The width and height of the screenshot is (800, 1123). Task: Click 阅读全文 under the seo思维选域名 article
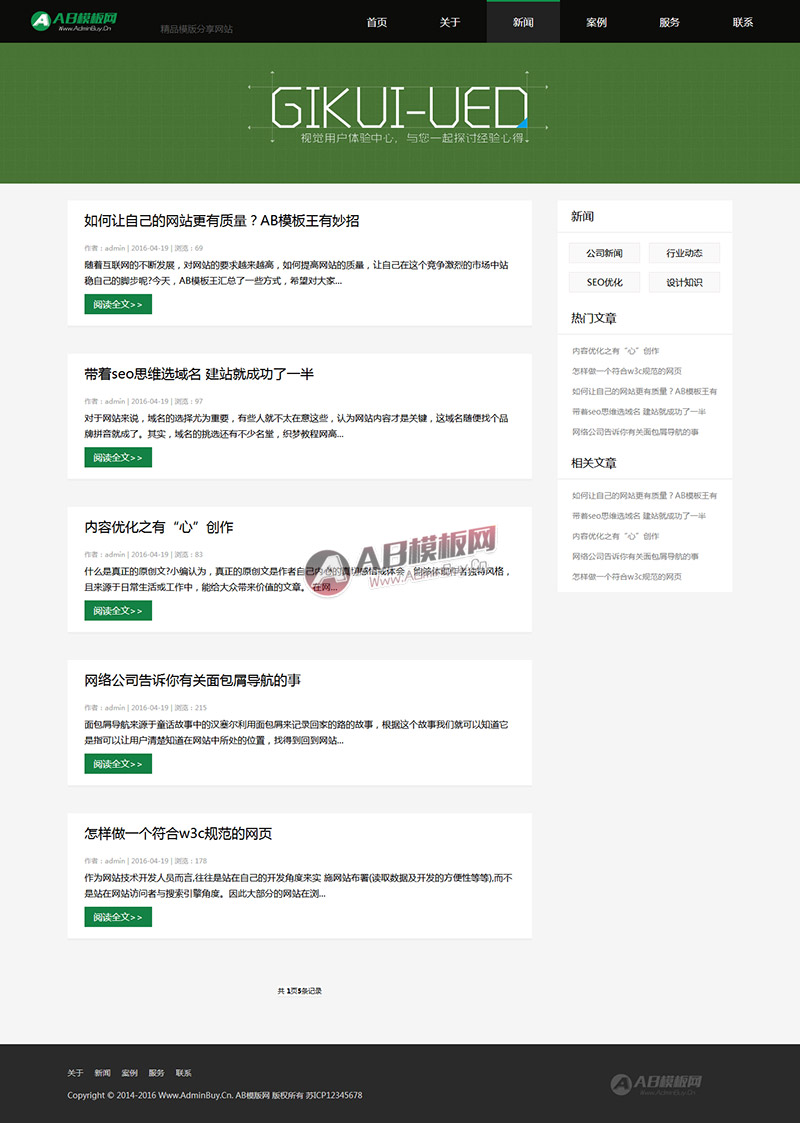118,457
